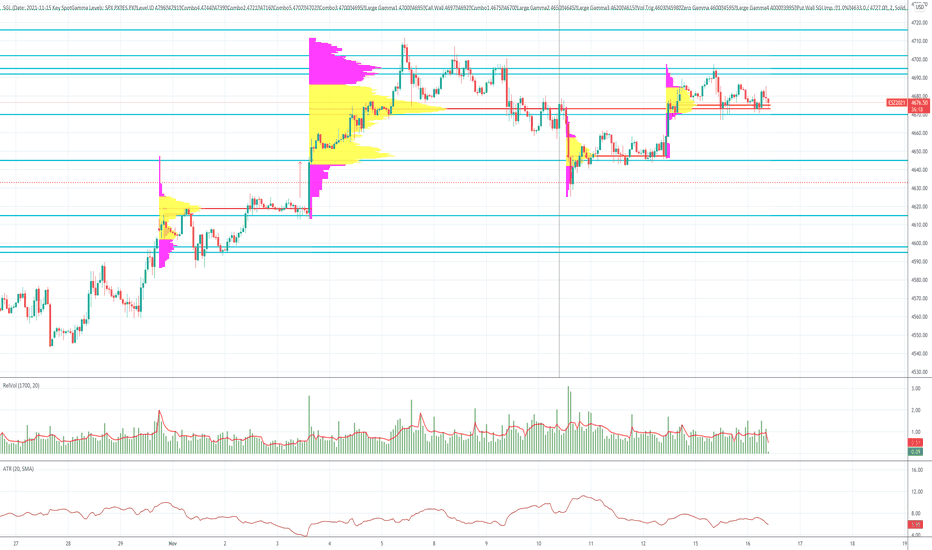Click the 8 date label on time axis
932x550 pixels.
click(x=434, y=543)
